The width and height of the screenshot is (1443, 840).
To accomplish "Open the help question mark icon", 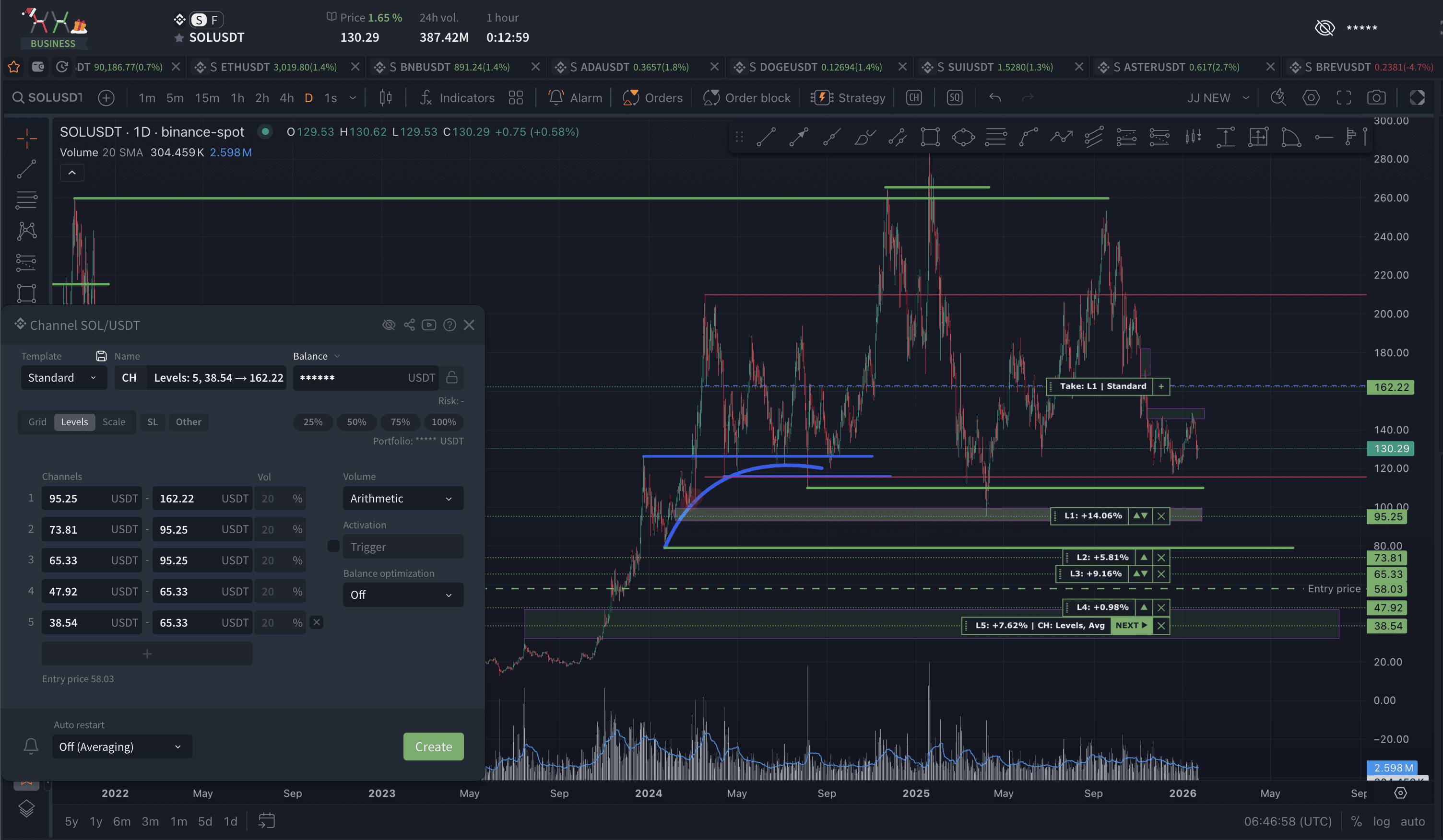I will (449, 325).
